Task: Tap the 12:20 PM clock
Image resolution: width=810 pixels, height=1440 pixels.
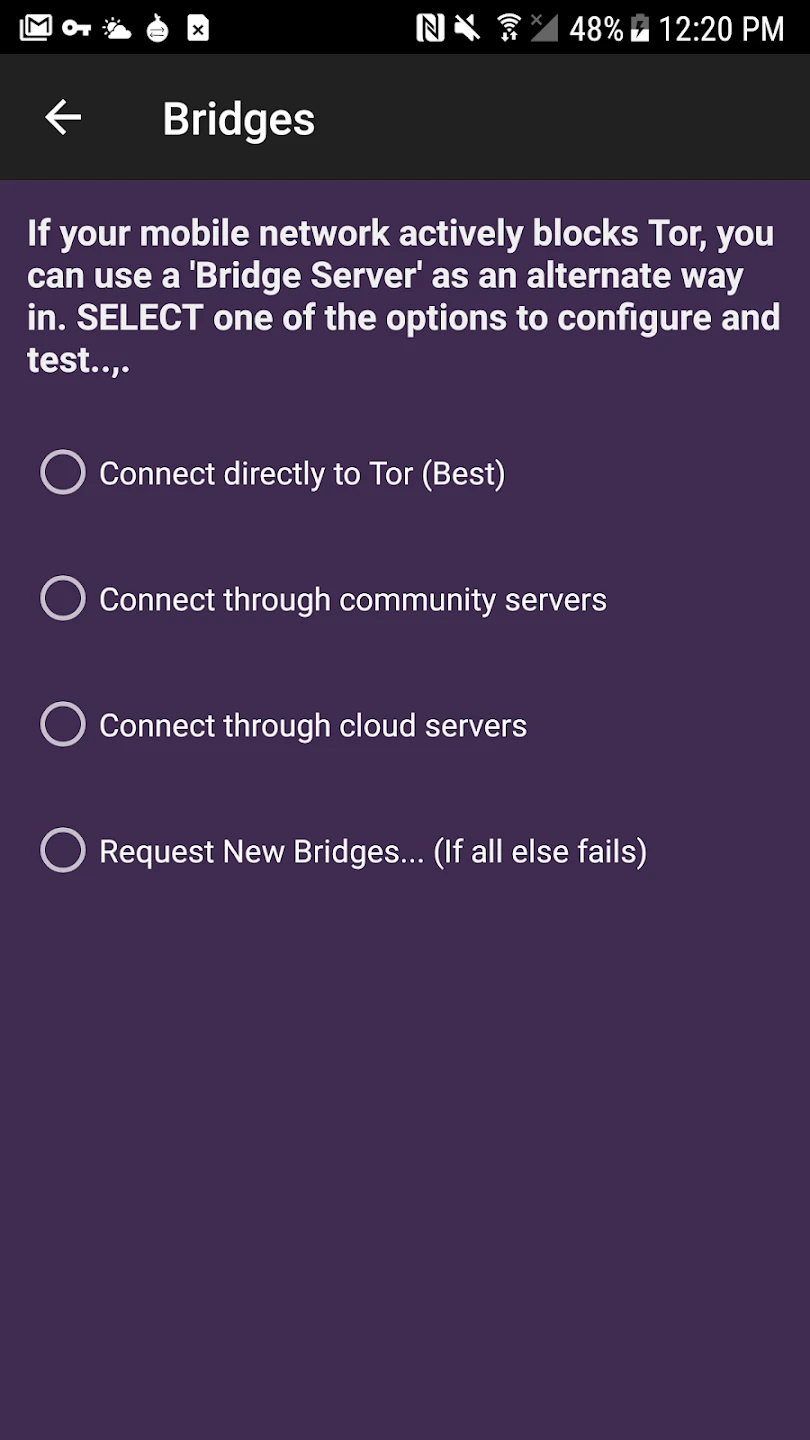Action: coord(721,28)
